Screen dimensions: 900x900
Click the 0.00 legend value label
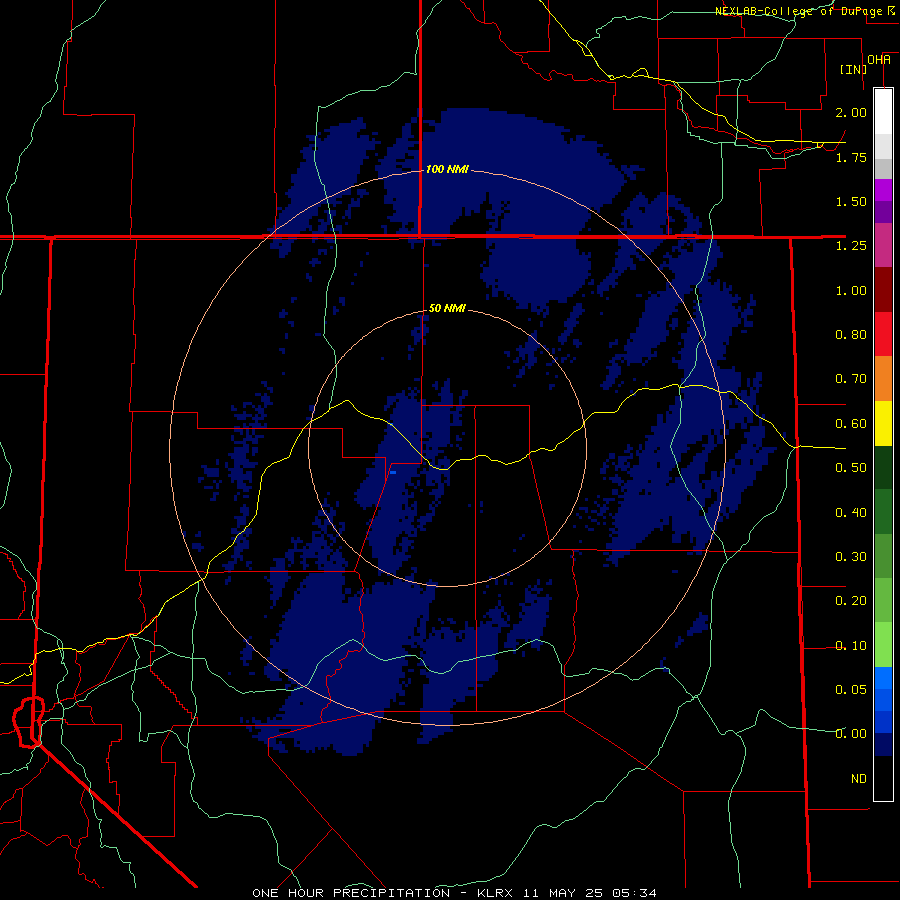tap(851, 734)
